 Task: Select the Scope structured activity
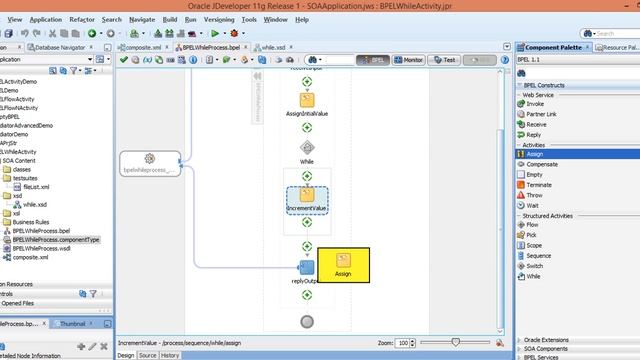(529, 245)
